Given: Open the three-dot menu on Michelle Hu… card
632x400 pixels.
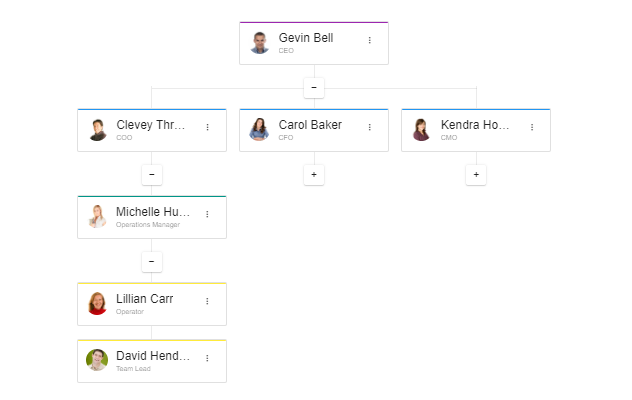Looking at the screenshot, I should tap(207, 215).
